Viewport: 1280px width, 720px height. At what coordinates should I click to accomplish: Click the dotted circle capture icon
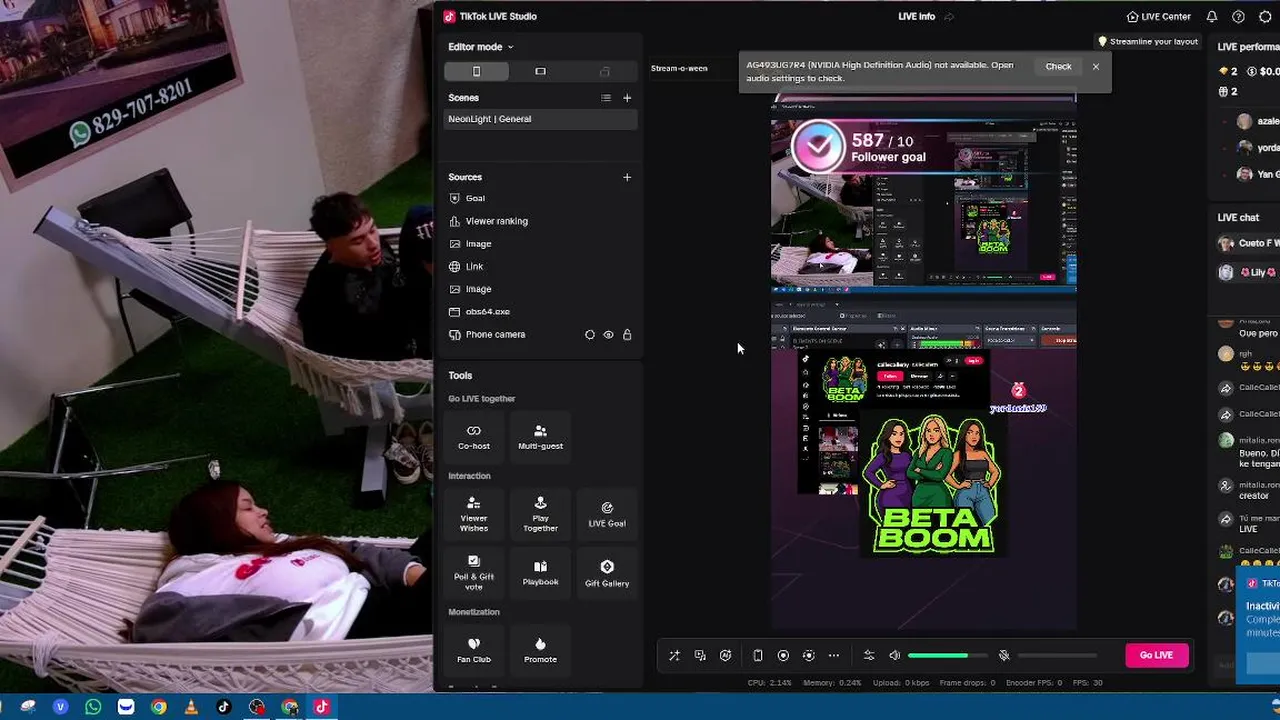coord(808,656)
